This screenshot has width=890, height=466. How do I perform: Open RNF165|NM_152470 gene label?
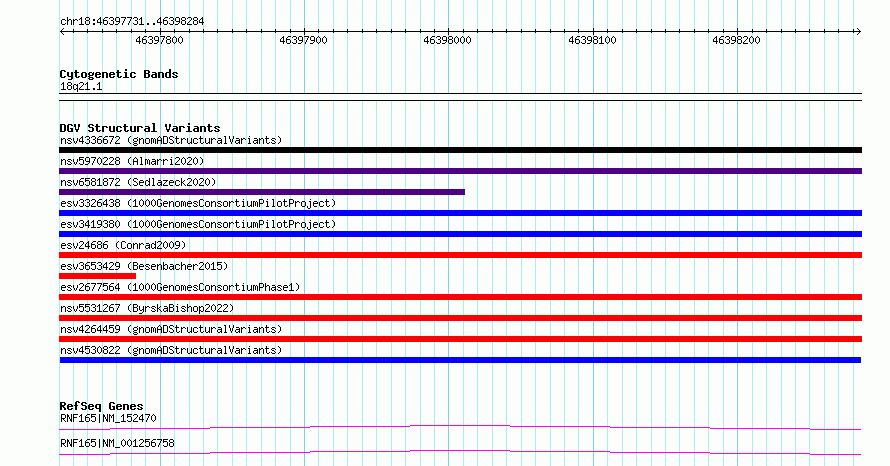point(108,418)
